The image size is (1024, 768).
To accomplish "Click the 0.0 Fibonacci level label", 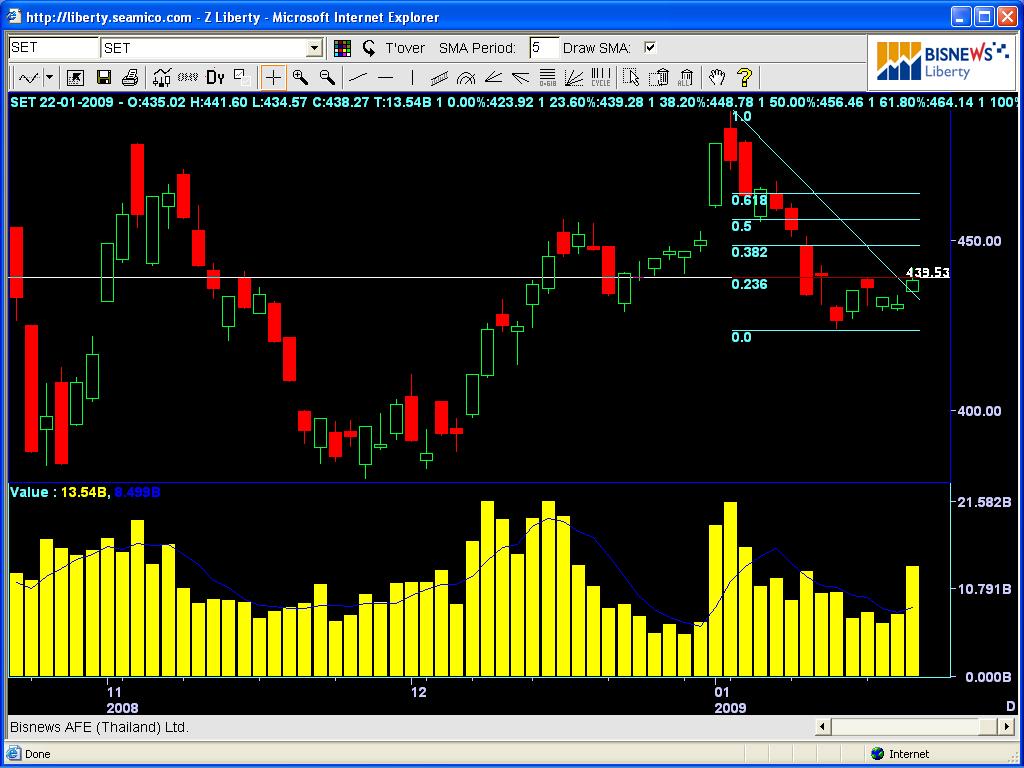I will pyautogui.click(x=741, y=337).
